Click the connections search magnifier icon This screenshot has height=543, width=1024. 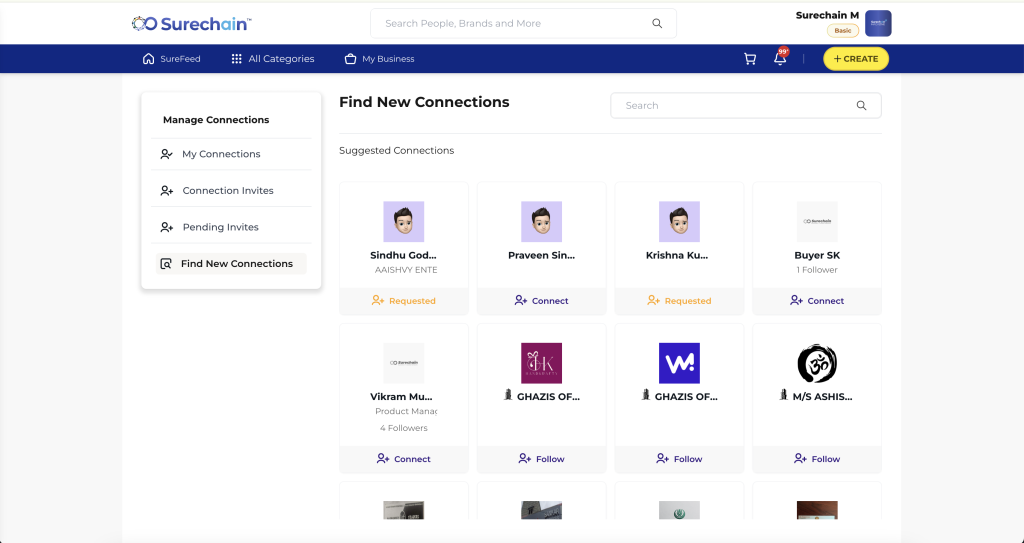[861, 105]
